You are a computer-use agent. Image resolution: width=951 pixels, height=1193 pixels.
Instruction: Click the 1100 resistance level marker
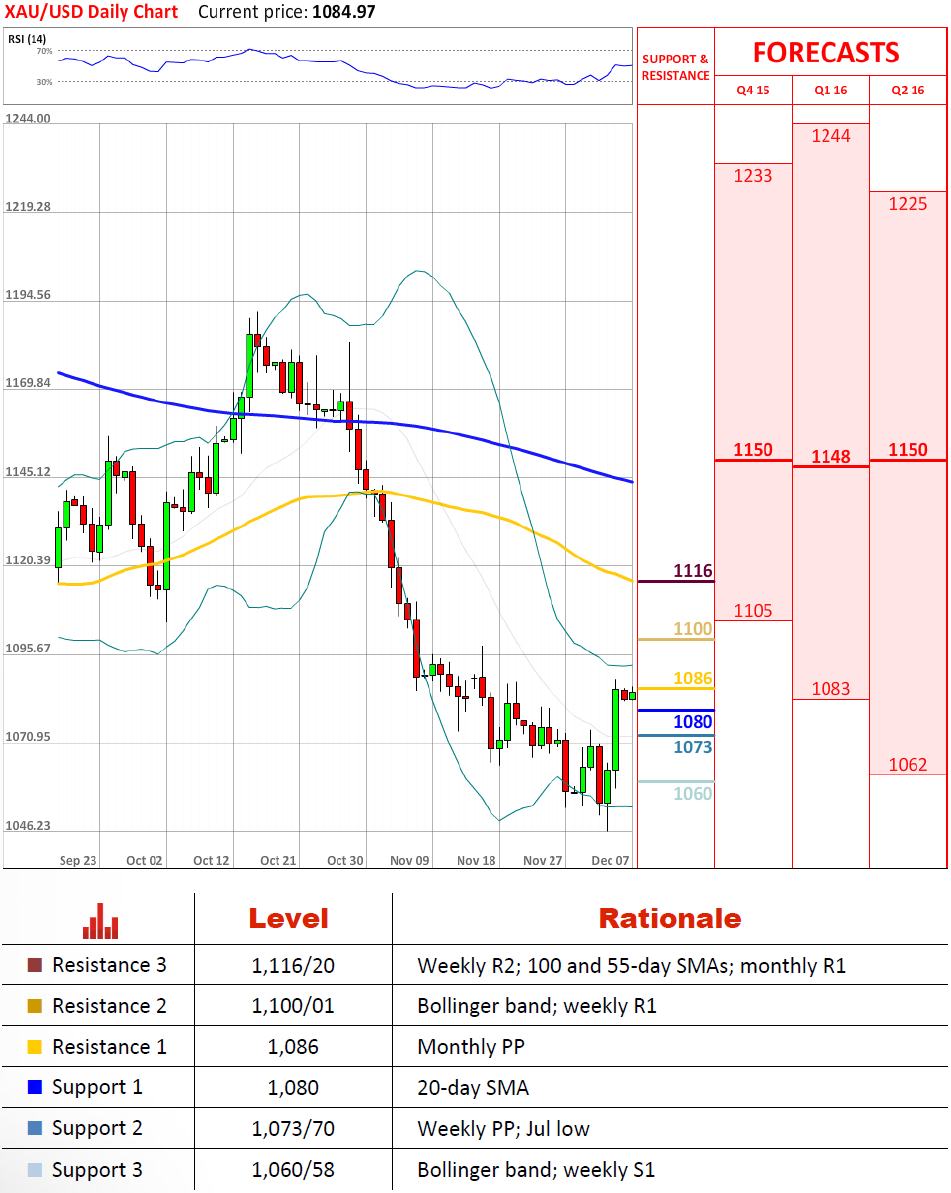[692, 628]
